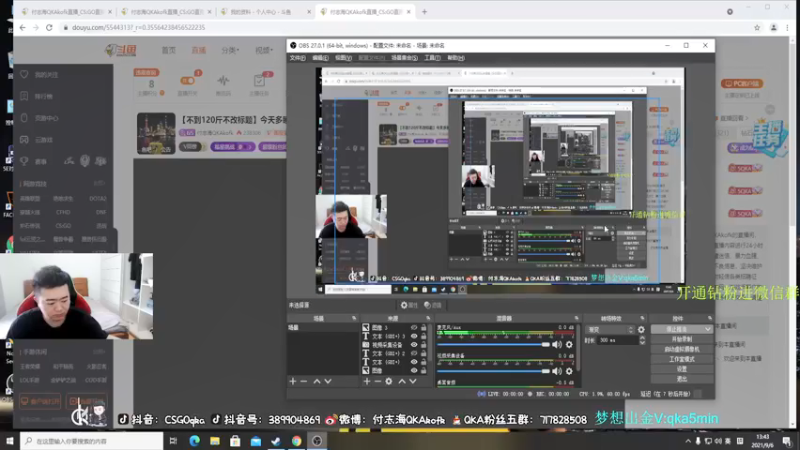Open the 滤镜 filters button
Viewport: 800px width, 450px height.
433,305
